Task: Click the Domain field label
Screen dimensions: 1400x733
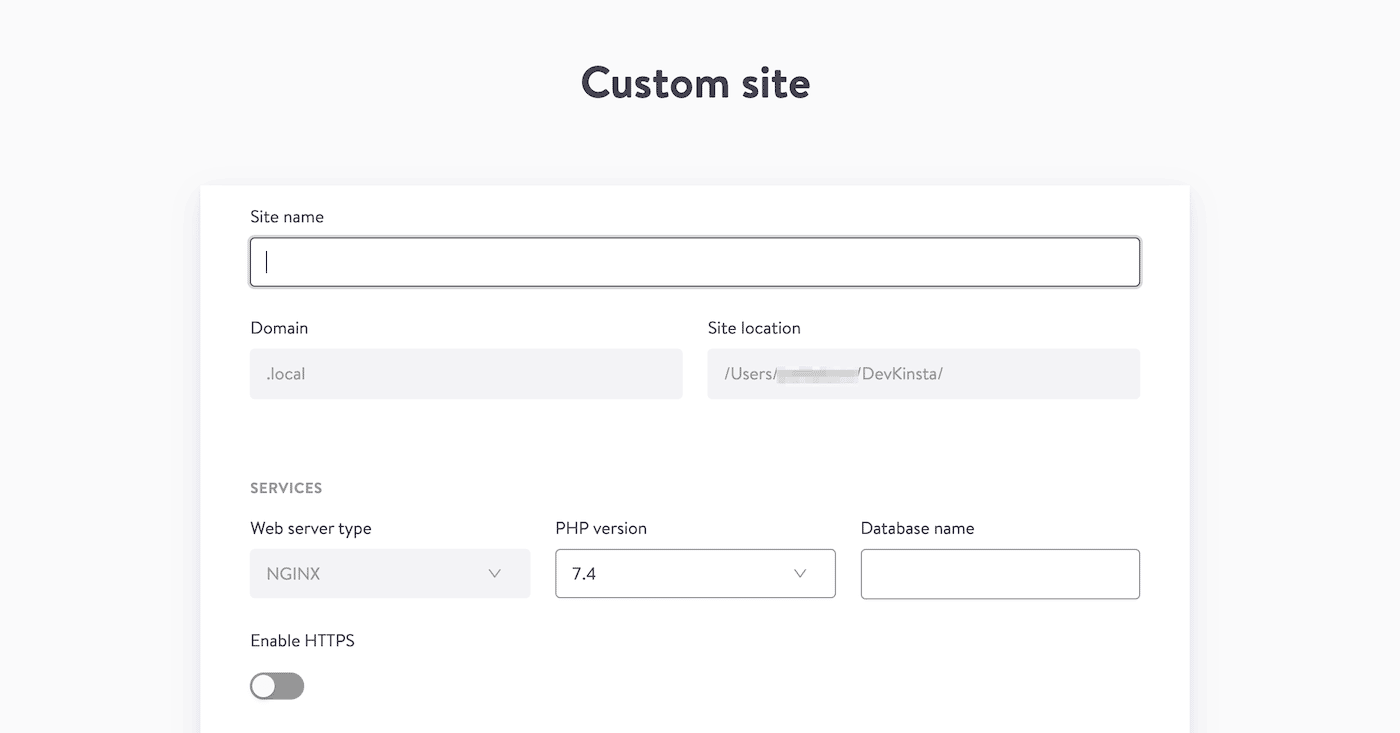Action: coord(279,327)
